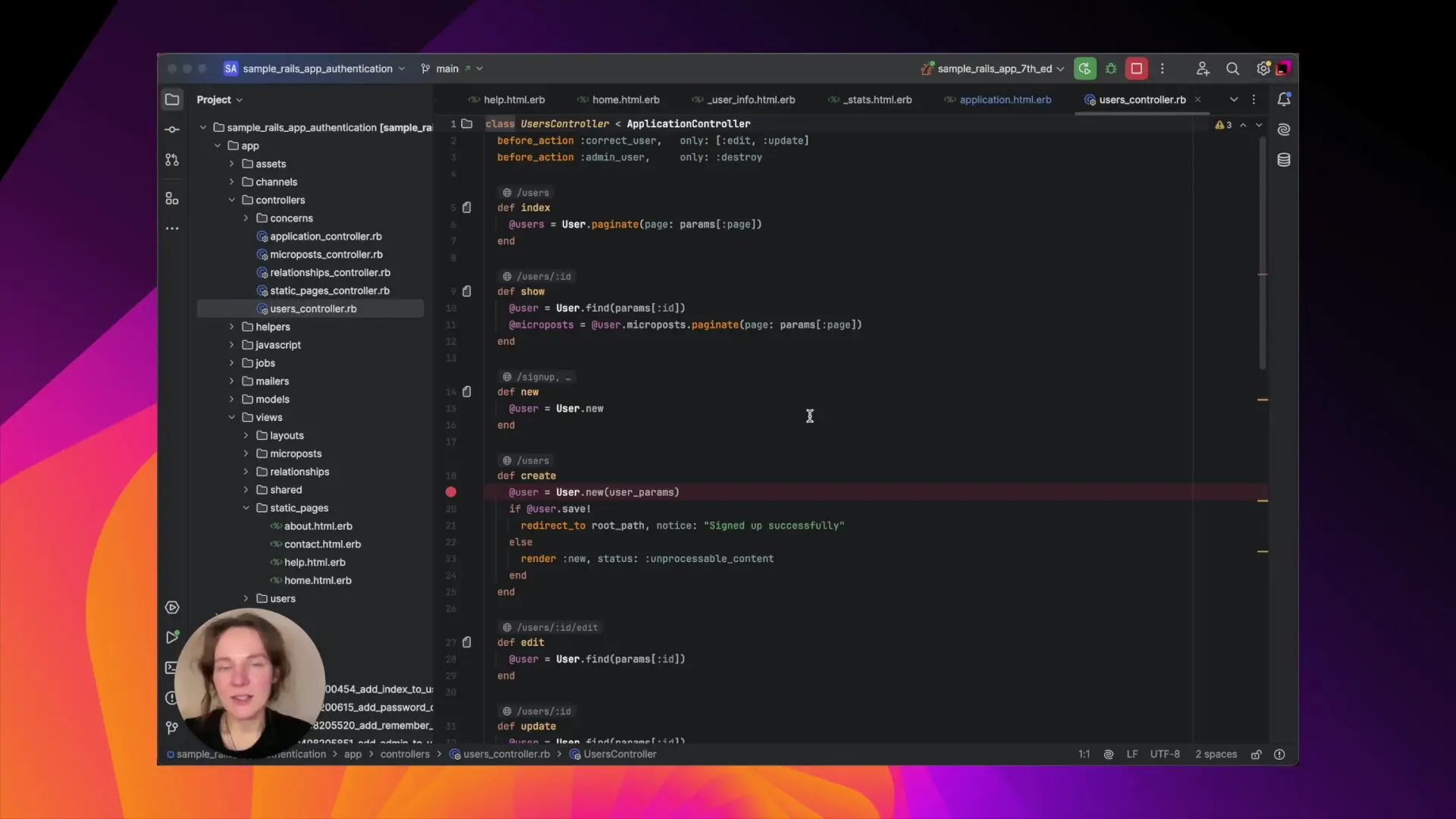Click the /users/:id route hint above show
The image size is (1456, 819).
point(537,276)
